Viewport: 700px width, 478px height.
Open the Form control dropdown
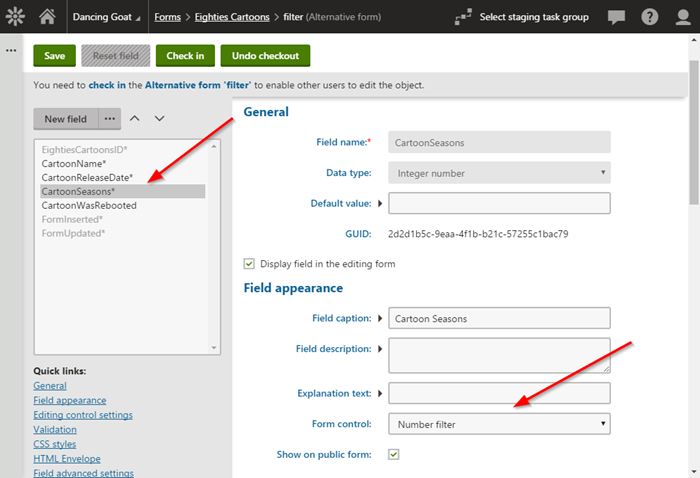(499, 424)
